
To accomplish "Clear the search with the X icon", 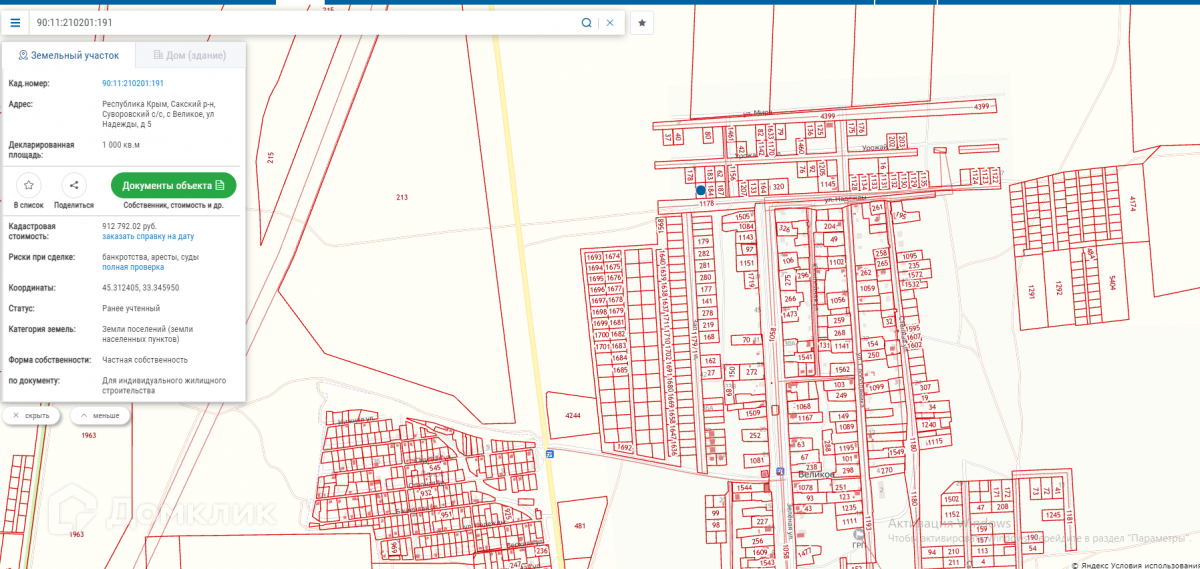I will tap(610, 22).
